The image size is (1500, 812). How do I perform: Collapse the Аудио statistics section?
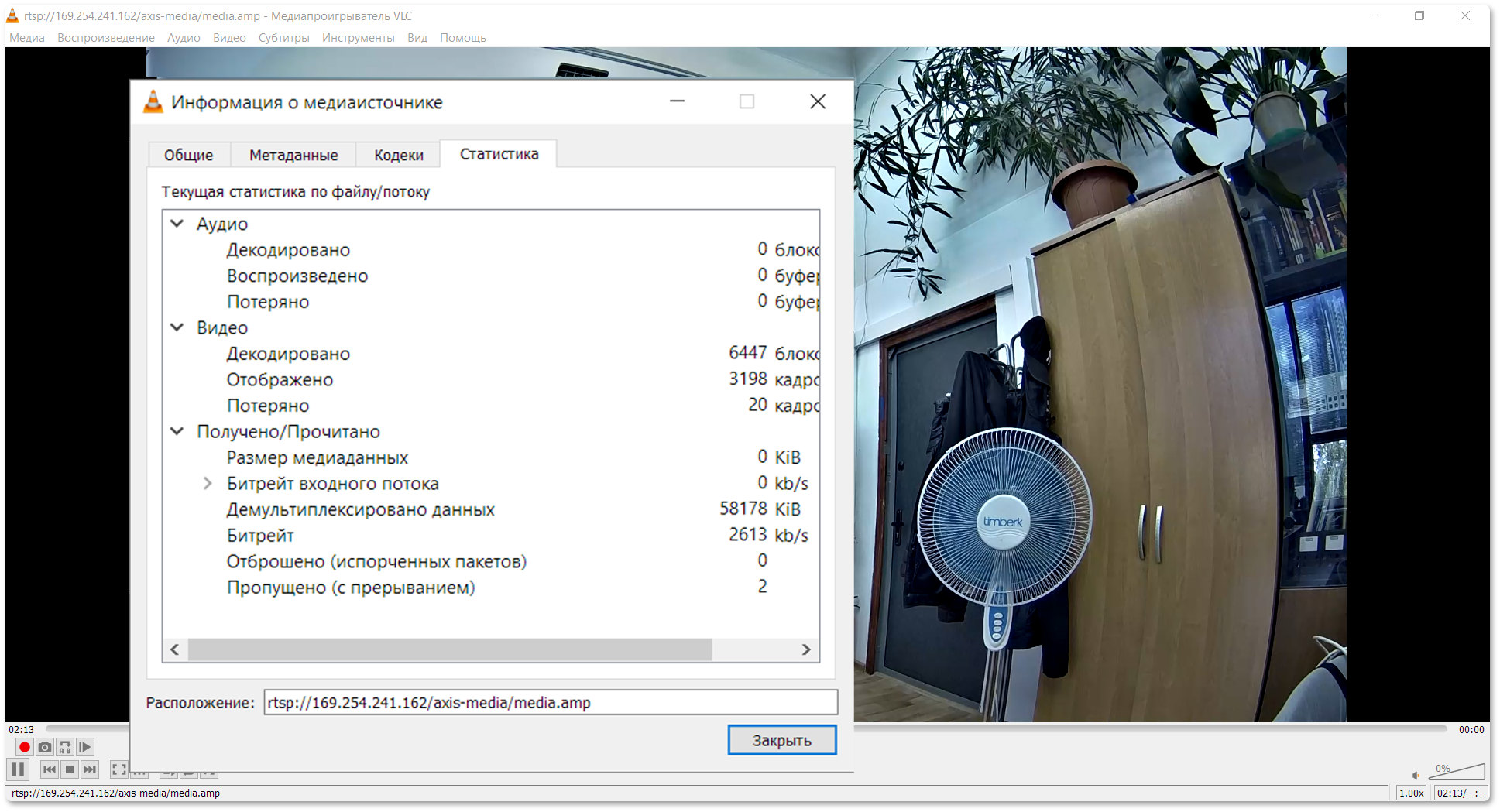coord(177,224)
